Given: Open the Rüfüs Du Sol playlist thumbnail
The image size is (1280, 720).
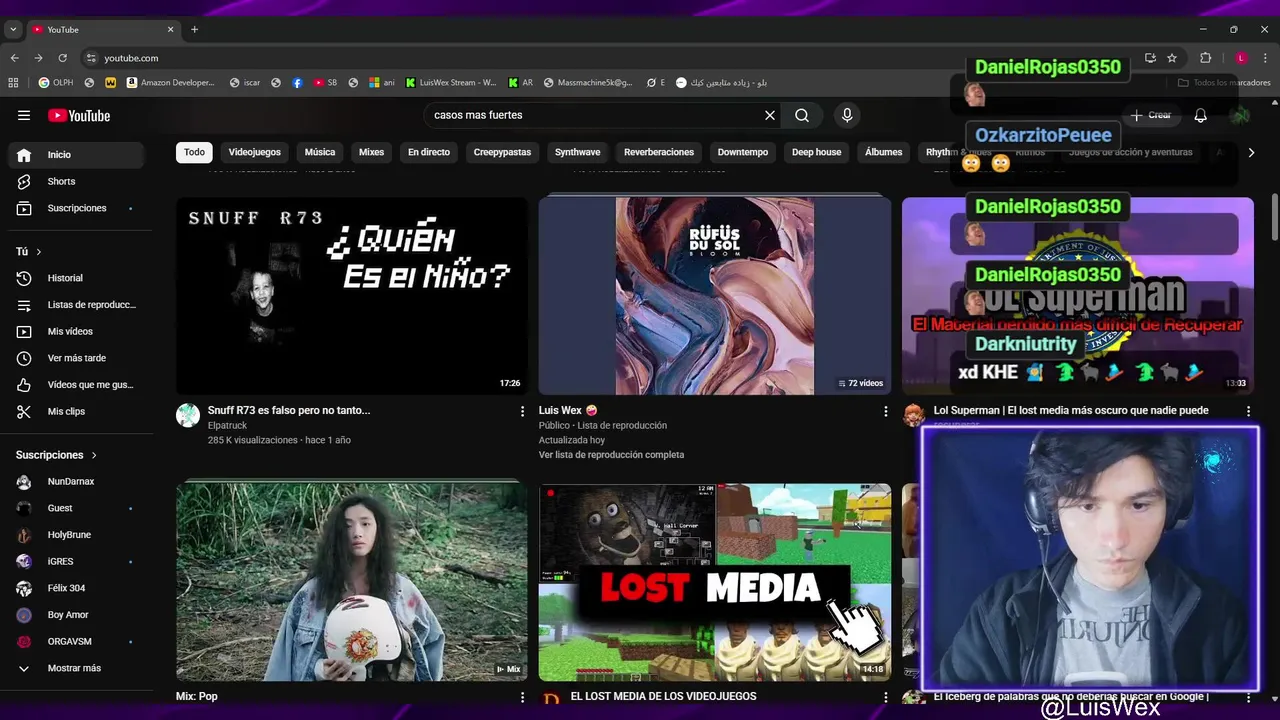Looking at the screenshot, I should coord(715,296).
